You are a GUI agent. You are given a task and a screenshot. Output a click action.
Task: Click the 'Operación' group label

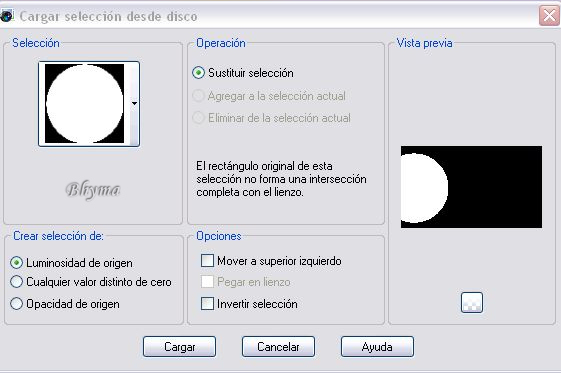221,43
